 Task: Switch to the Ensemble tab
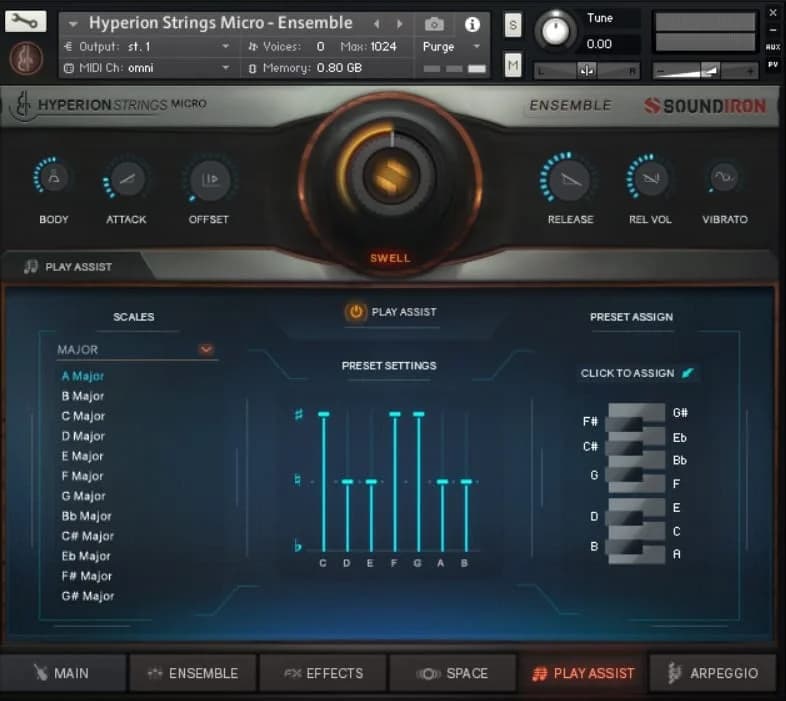click(x=193, y=673)
